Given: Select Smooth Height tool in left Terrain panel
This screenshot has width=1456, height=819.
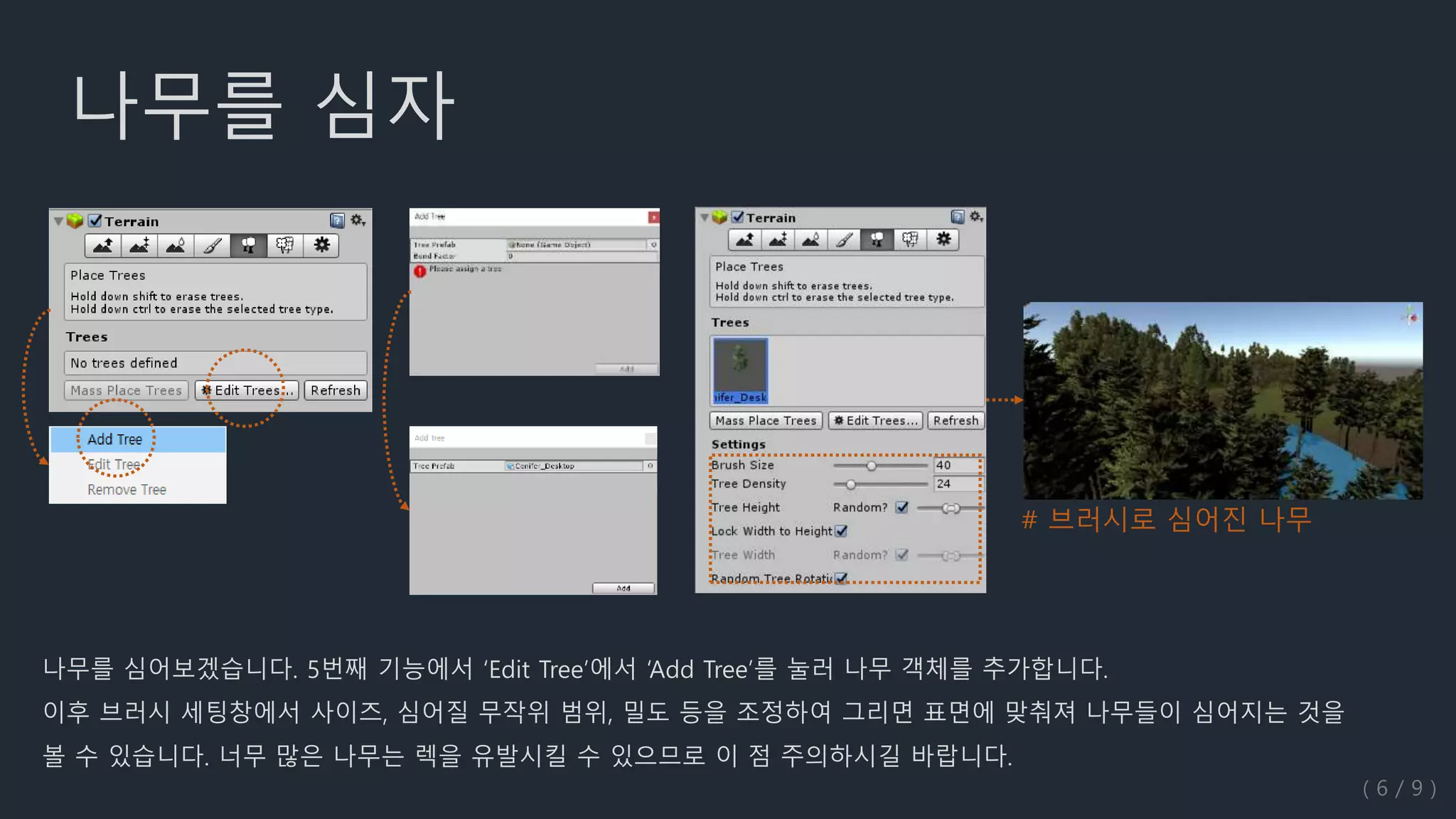Looking at the screenshot, I should pyautogui.click(x=176, y=246).
